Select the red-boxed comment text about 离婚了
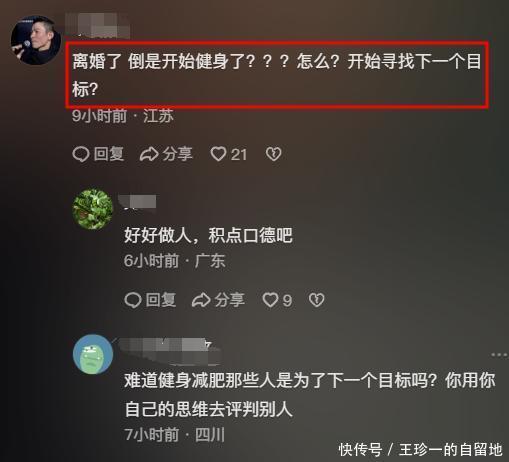 click(277, 75)
